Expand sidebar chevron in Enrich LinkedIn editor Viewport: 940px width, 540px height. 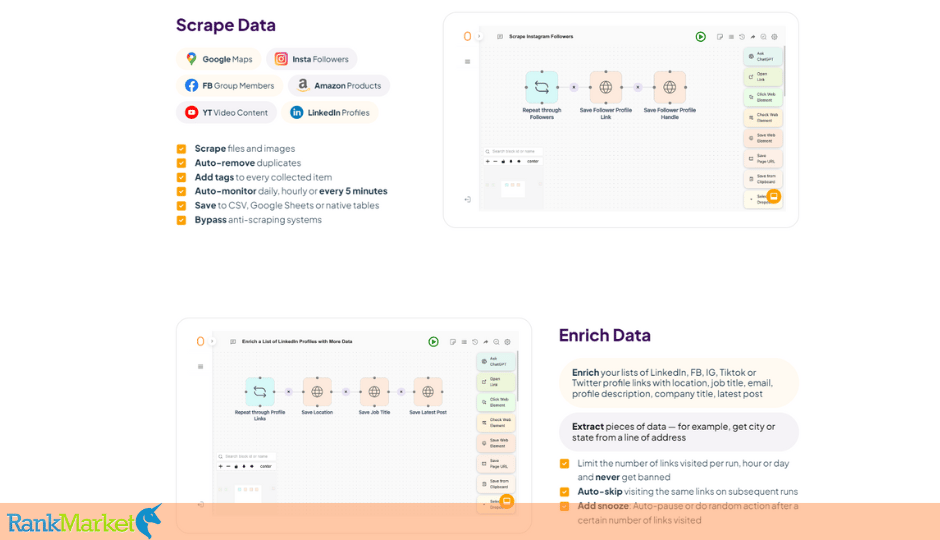(212, 342)
